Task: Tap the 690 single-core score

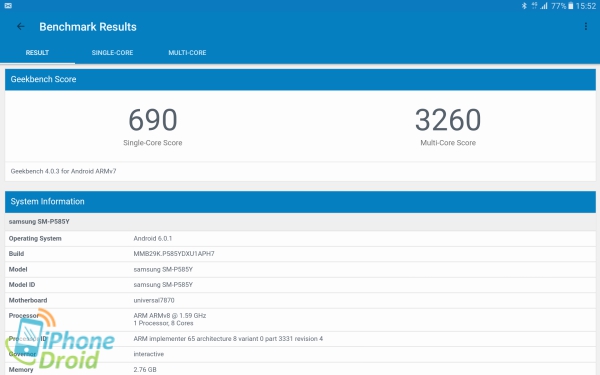Action: [x=153, y=120]
